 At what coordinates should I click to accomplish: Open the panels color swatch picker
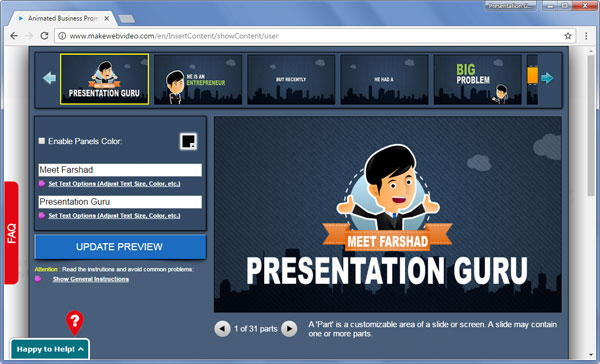188,141
